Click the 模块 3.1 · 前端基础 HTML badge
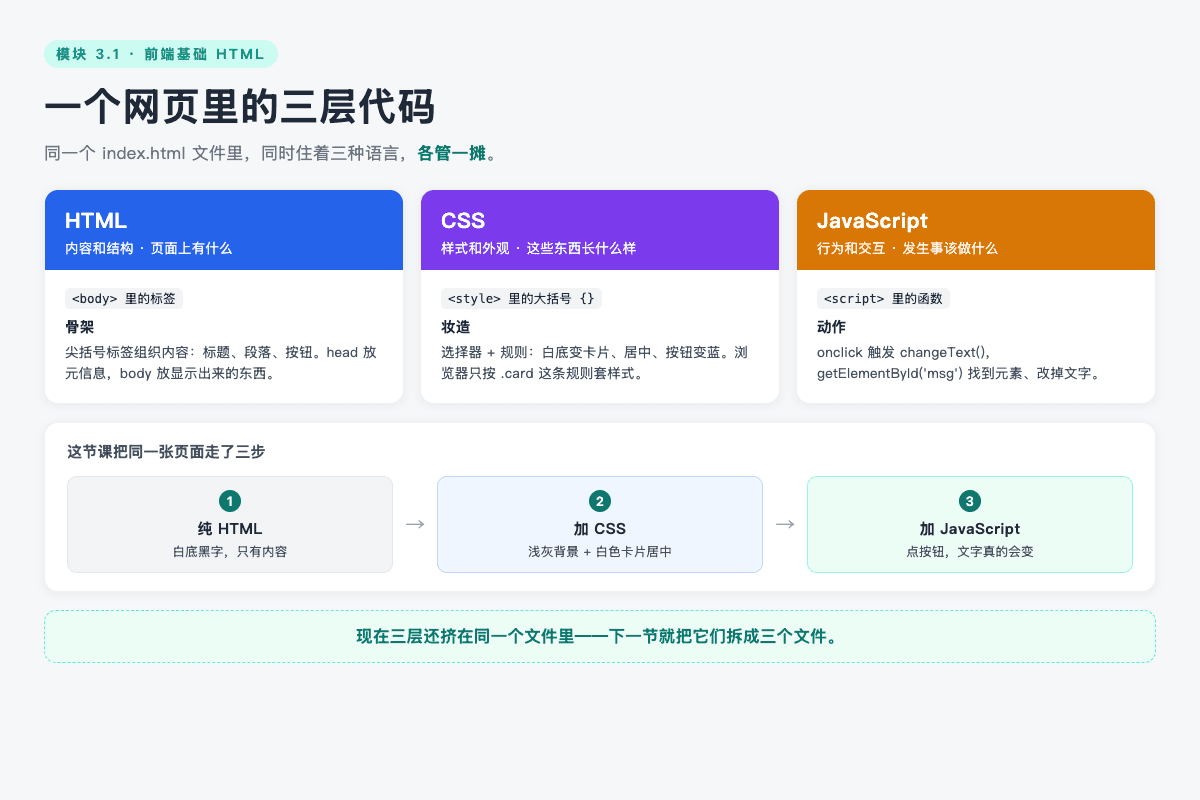 tap(161, 54)
